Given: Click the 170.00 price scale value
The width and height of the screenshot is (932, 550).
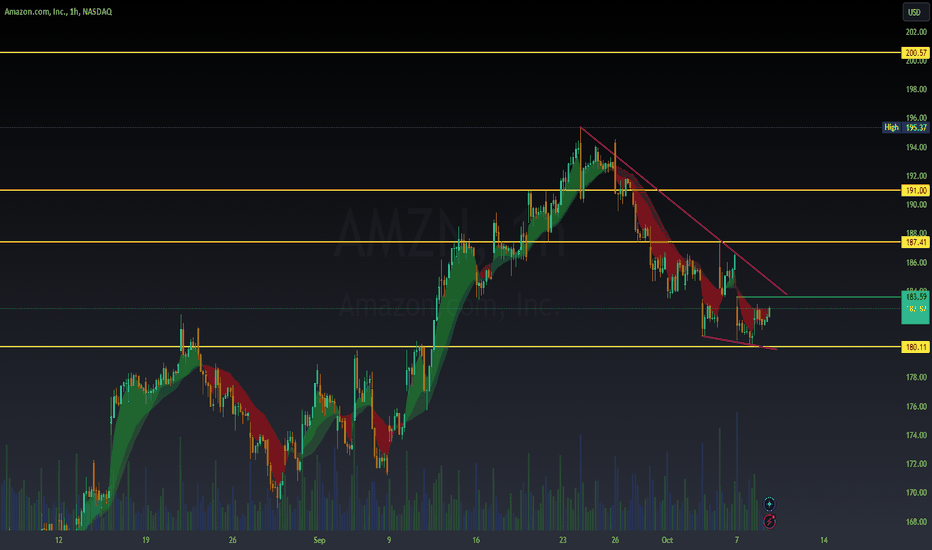Looking at the screenshot, I should pos(916,492).
